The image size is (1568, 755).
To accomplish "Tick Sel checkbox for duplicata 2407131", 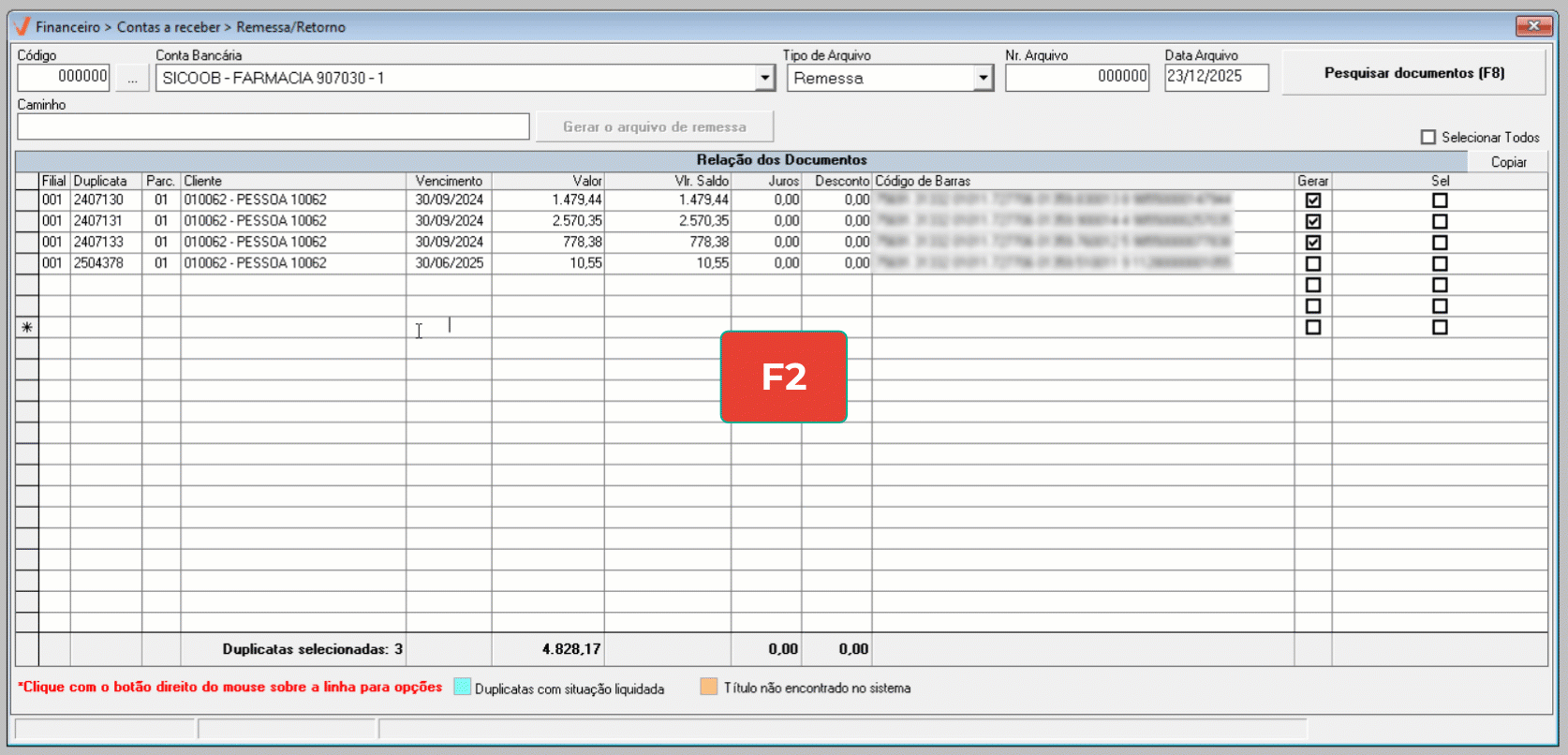I will click(1440, 221).
